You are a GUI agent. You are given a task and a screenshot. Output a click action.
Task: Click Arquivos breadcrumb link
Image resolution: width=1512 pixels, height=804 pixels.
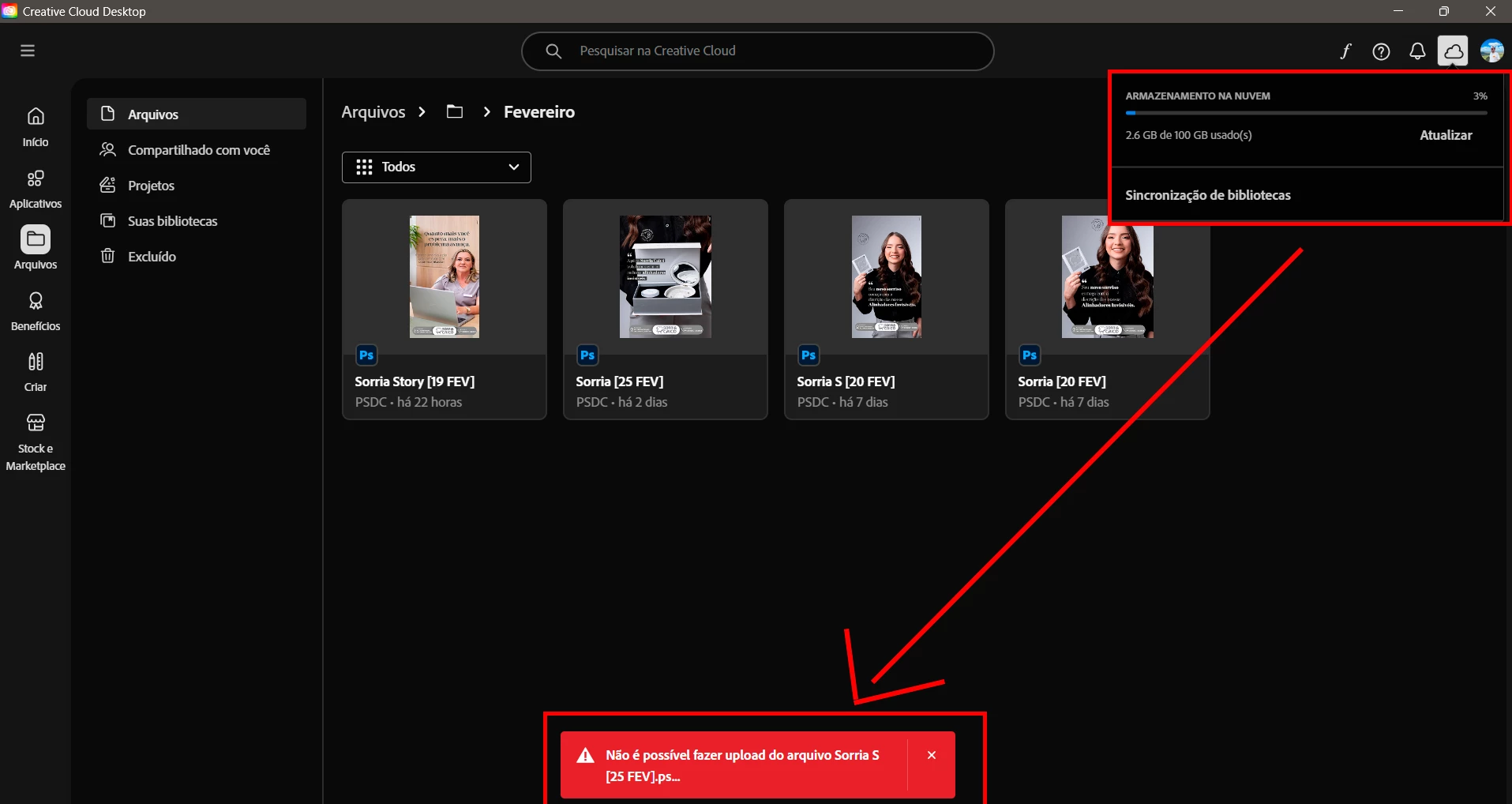pyautogui.click(x=373, y=111)
